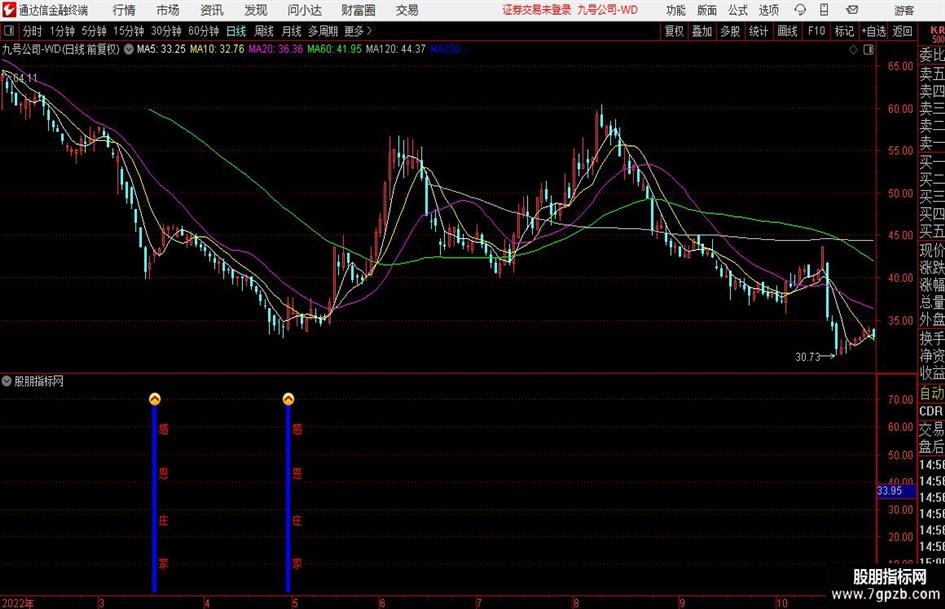945x609 pixels.
Task: Click the 游客 user label
Action: [x=904, y=10]
